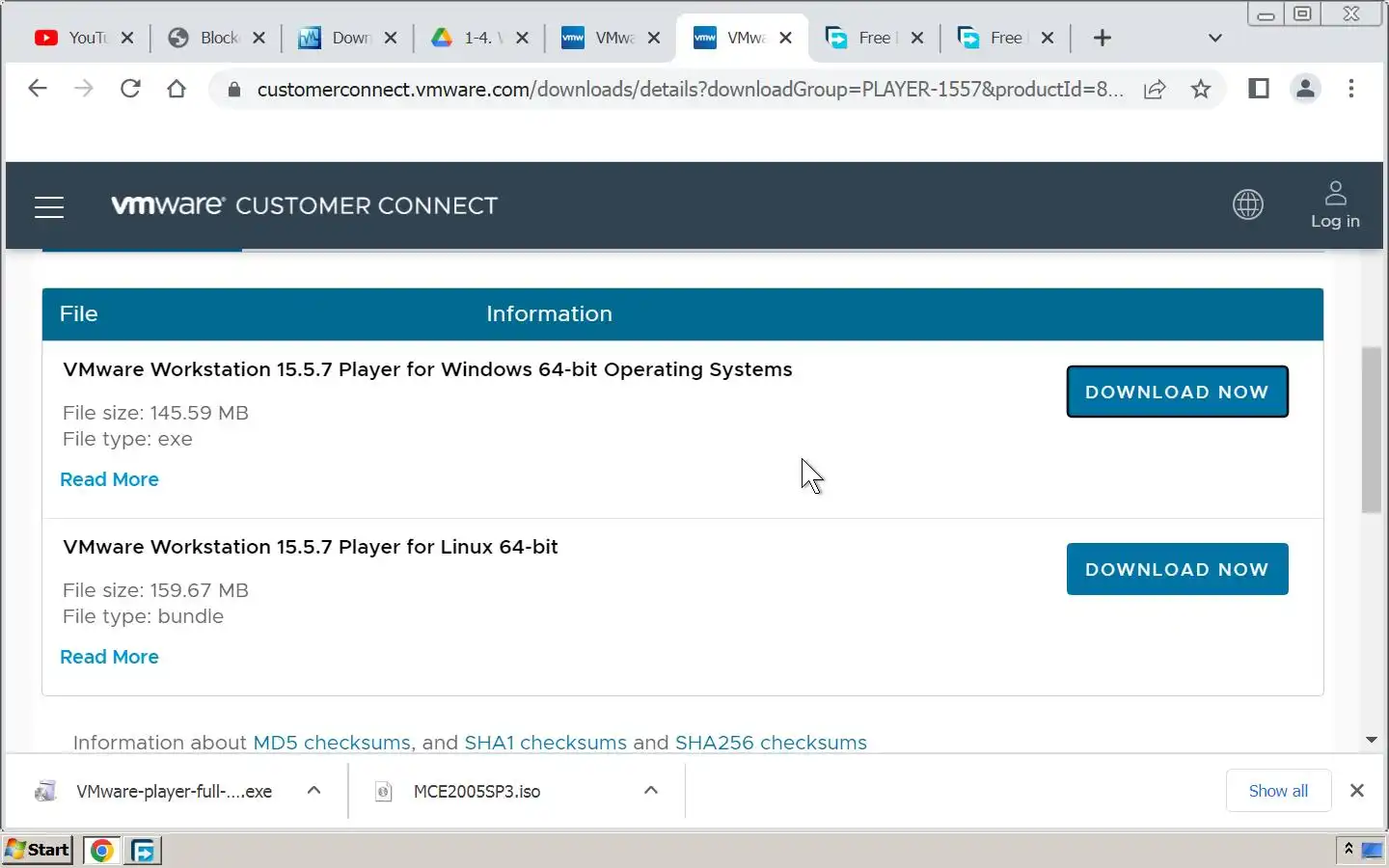Open MCE2005SP3.iso download options
This screenshot has height=868, width=1389.
pyautogui.click(x=651, y=791)
